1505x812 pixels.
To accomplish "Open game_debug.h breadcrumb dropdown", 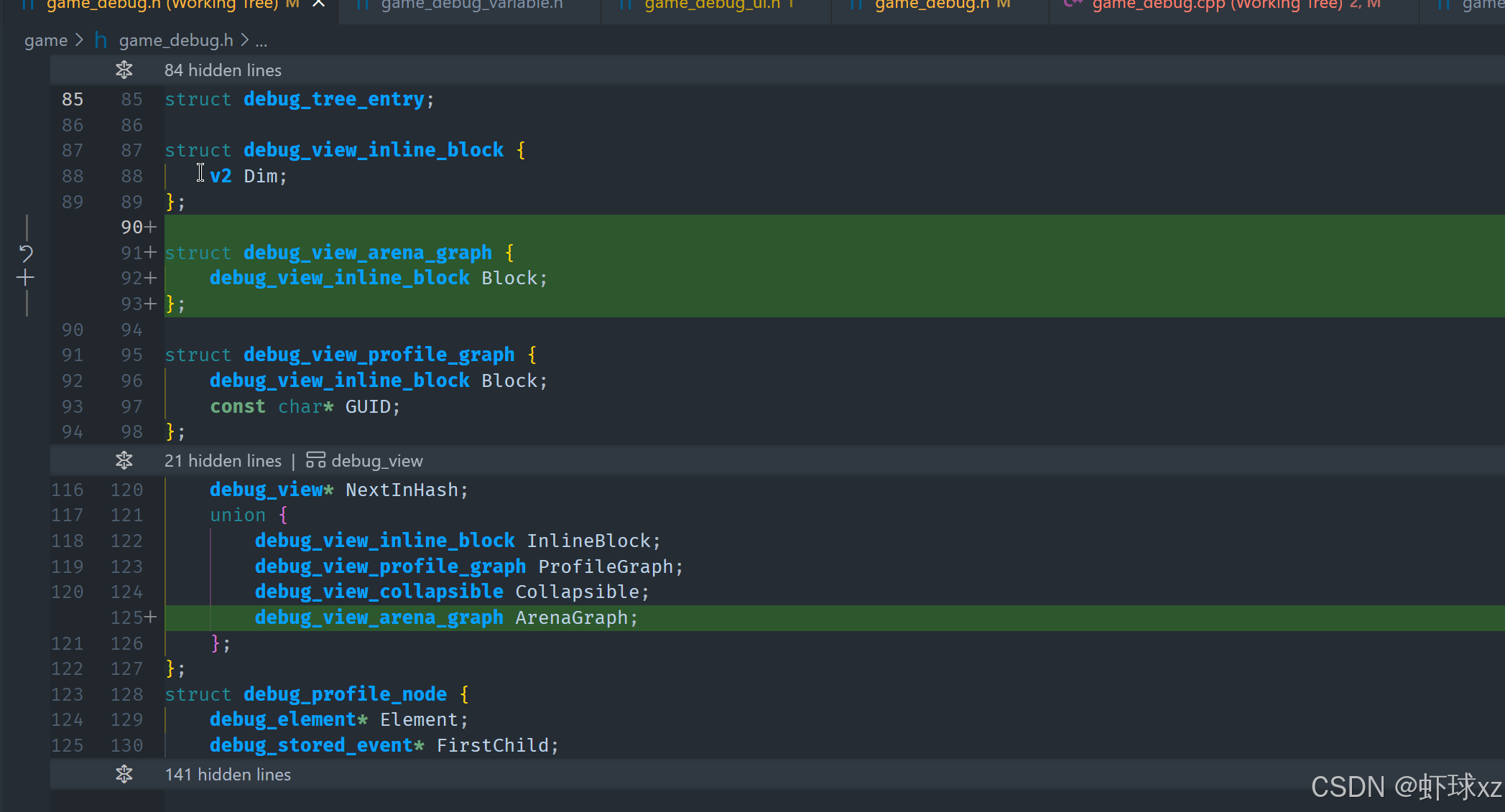I will coord(176,41).
